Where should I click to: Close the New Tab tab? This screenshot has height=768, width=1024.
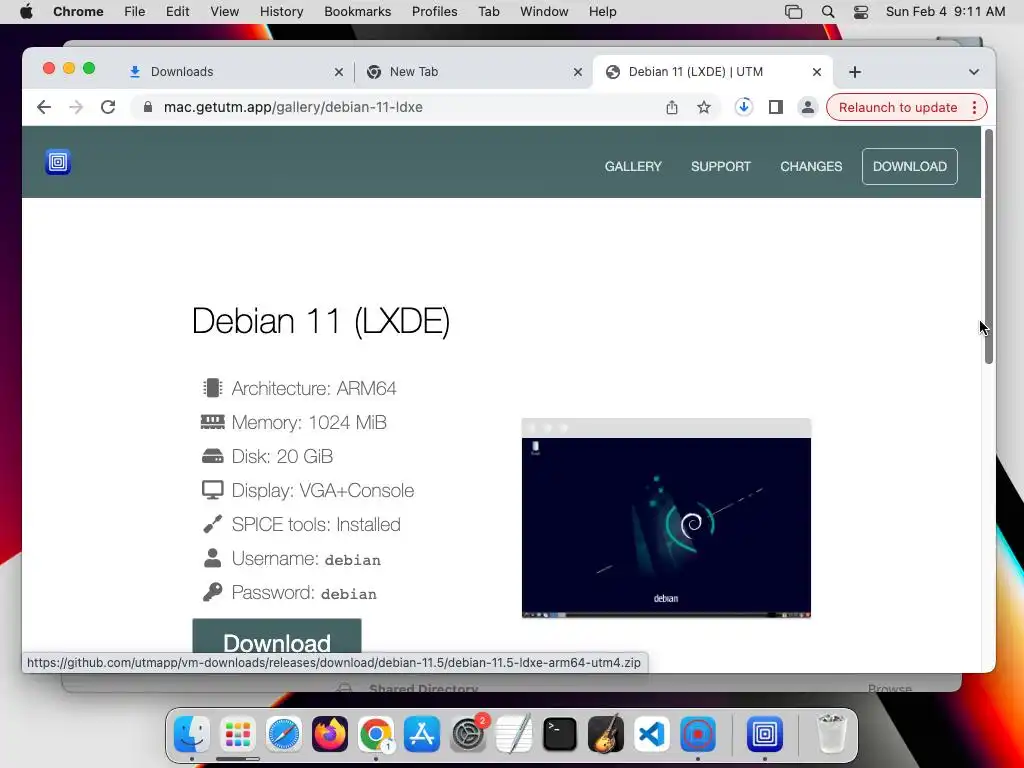577,72
